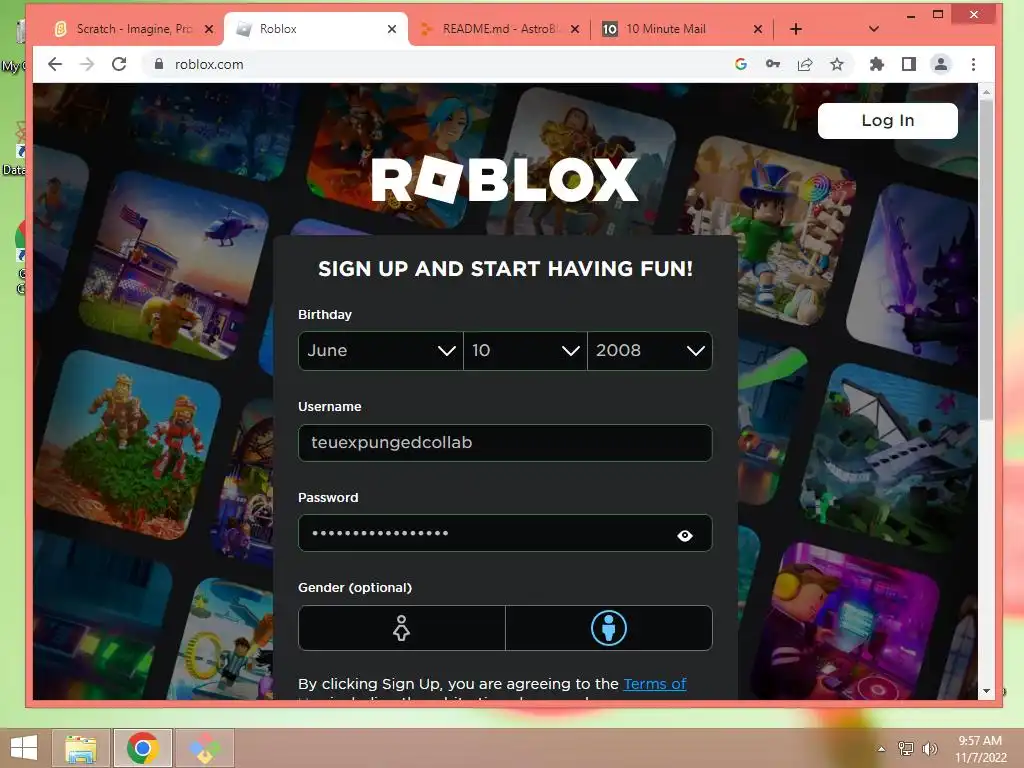Screen dimensions: 1024x768
Task: Click the scrollbar up arrow
Action: (986, 93)
